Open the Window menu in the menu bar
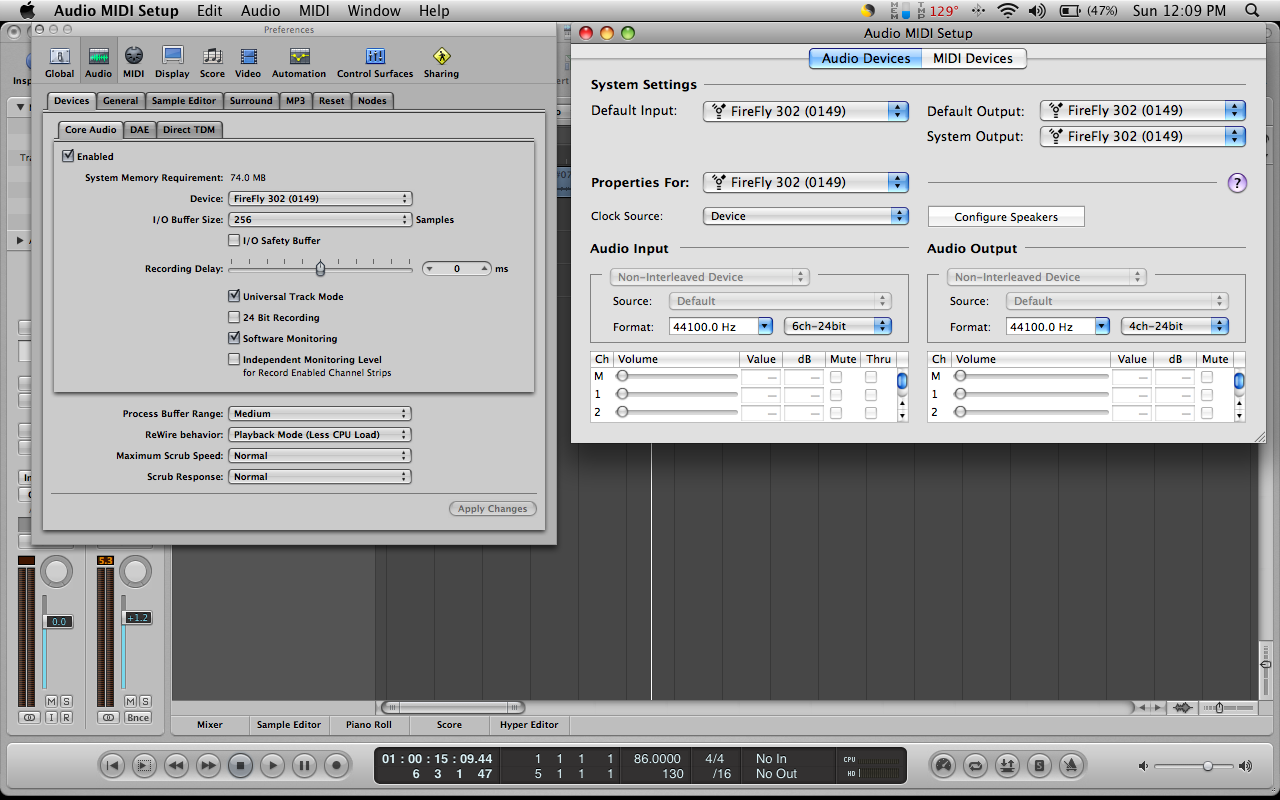This screenshot has height=800, width=1280. 373,11
